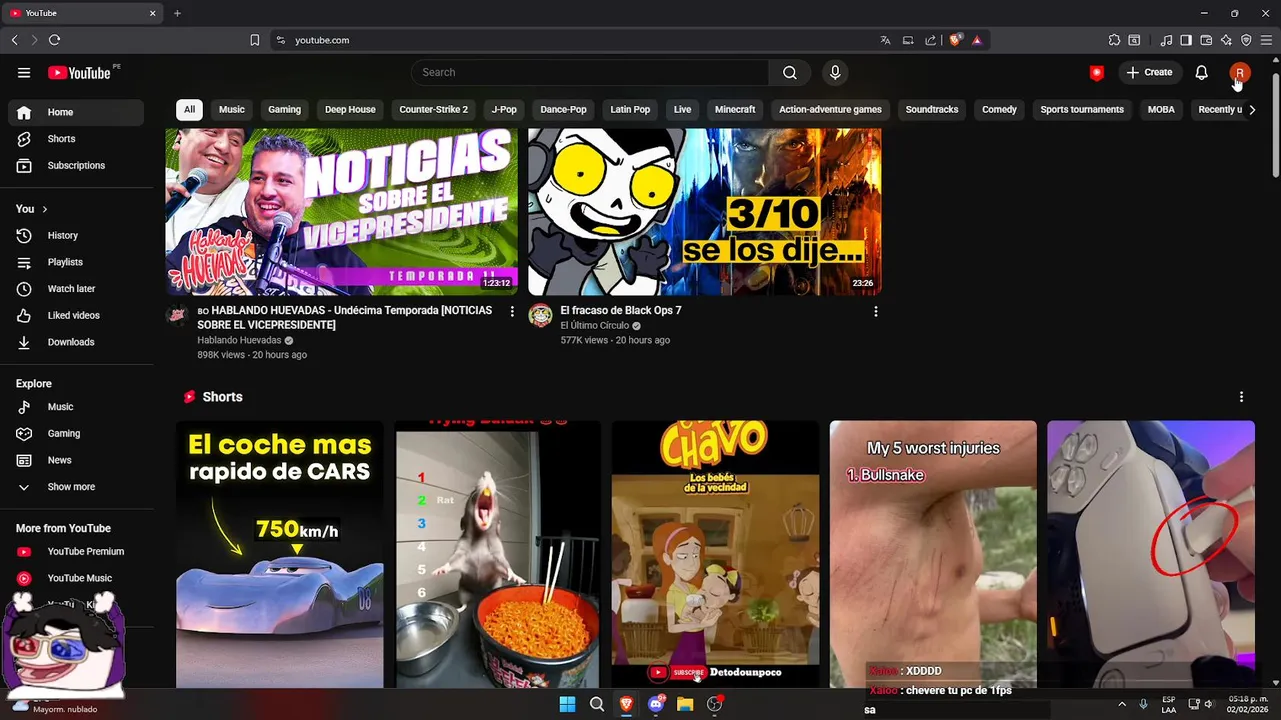Open the browser extensions puzzle icon
This screenshot has height=720, width=1281.
coord(1114,40)
